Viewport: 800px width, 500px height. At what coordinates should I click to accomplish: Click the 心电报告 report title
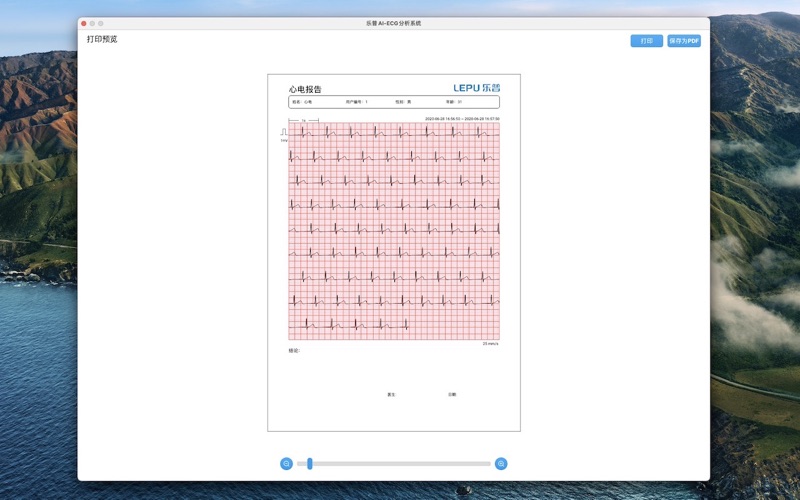pos(305,89)
